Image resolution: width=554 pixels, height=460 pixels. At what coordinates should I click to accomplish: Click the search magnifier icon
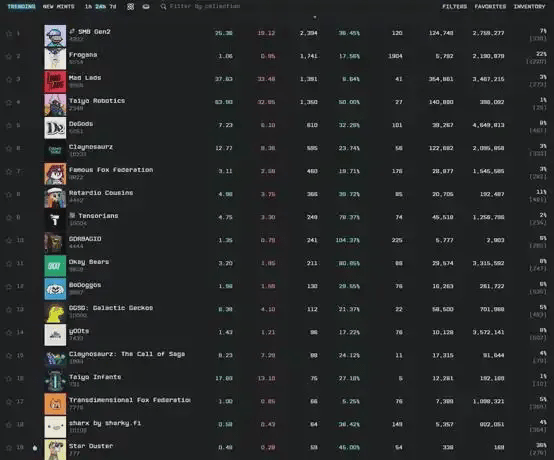pos(163,7)
